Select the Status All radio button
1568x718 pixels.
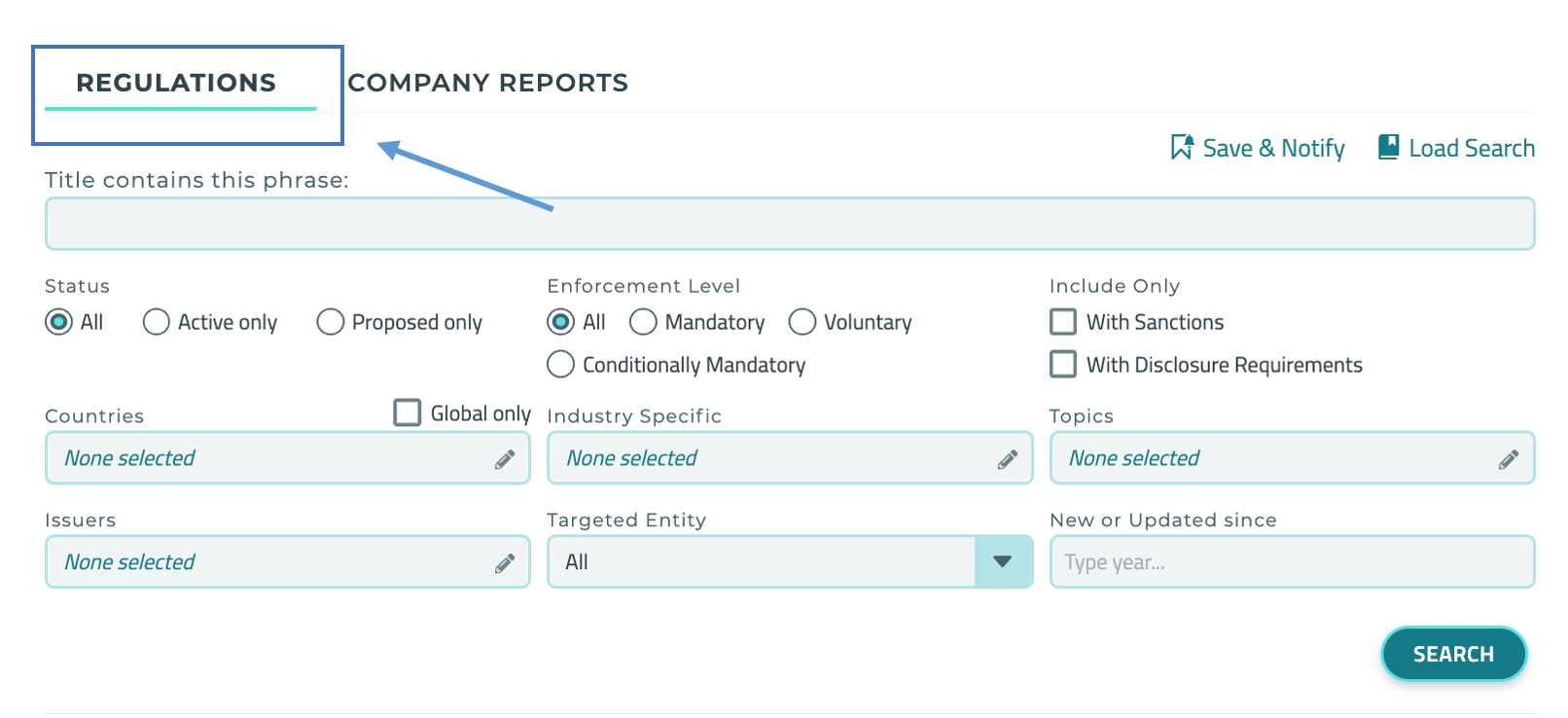59,322
